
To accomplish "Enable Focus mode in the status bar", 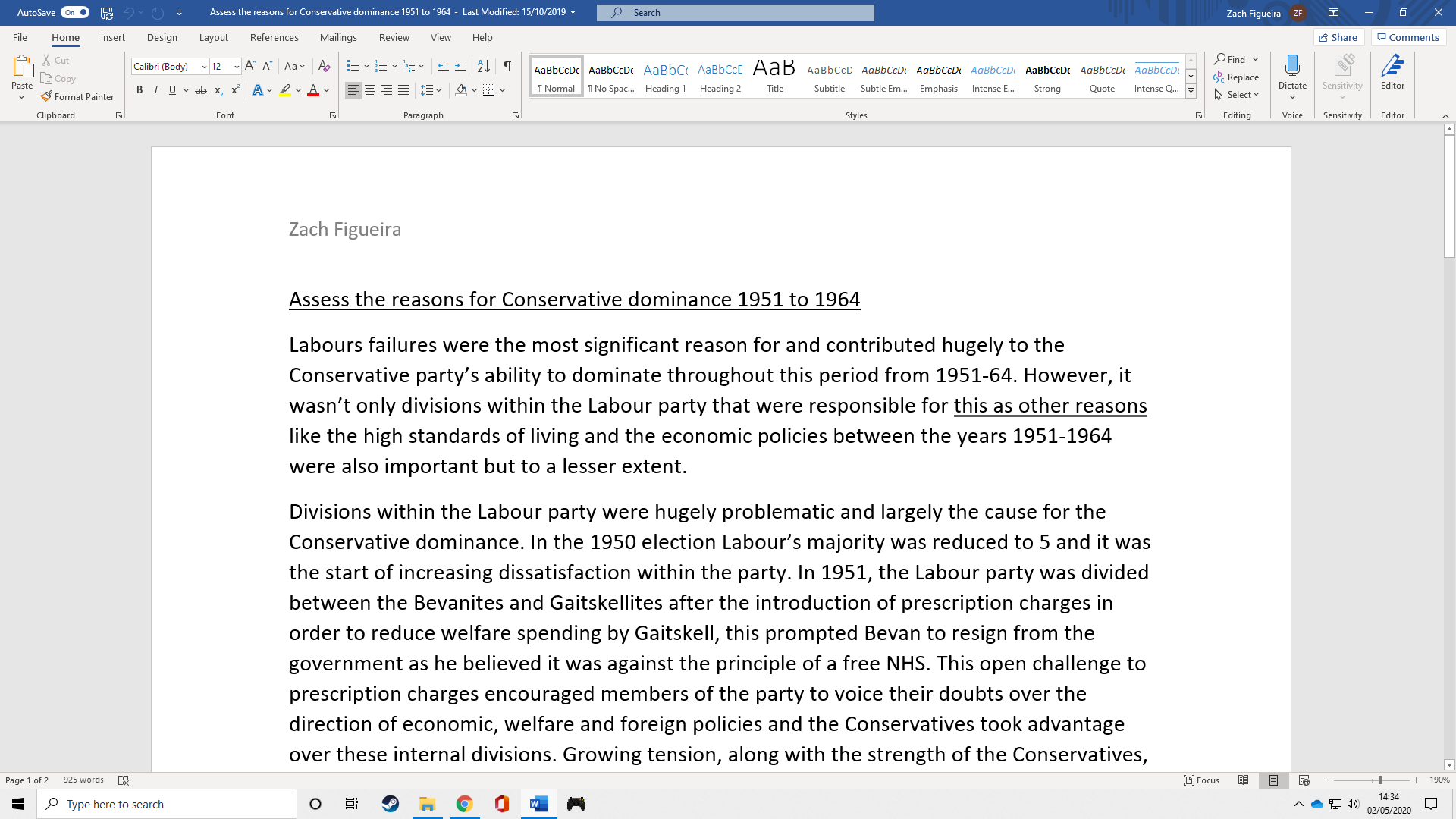I will [x=1202, y=780].
